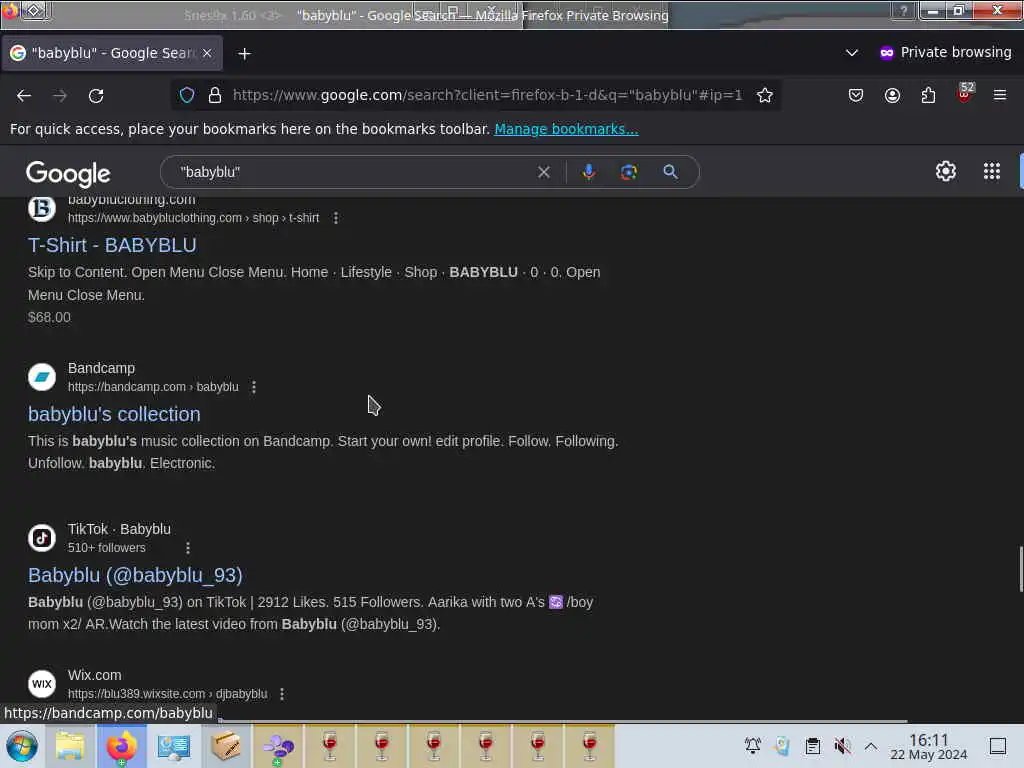
Task: Open Google quick settings gear
Action: 945,171
